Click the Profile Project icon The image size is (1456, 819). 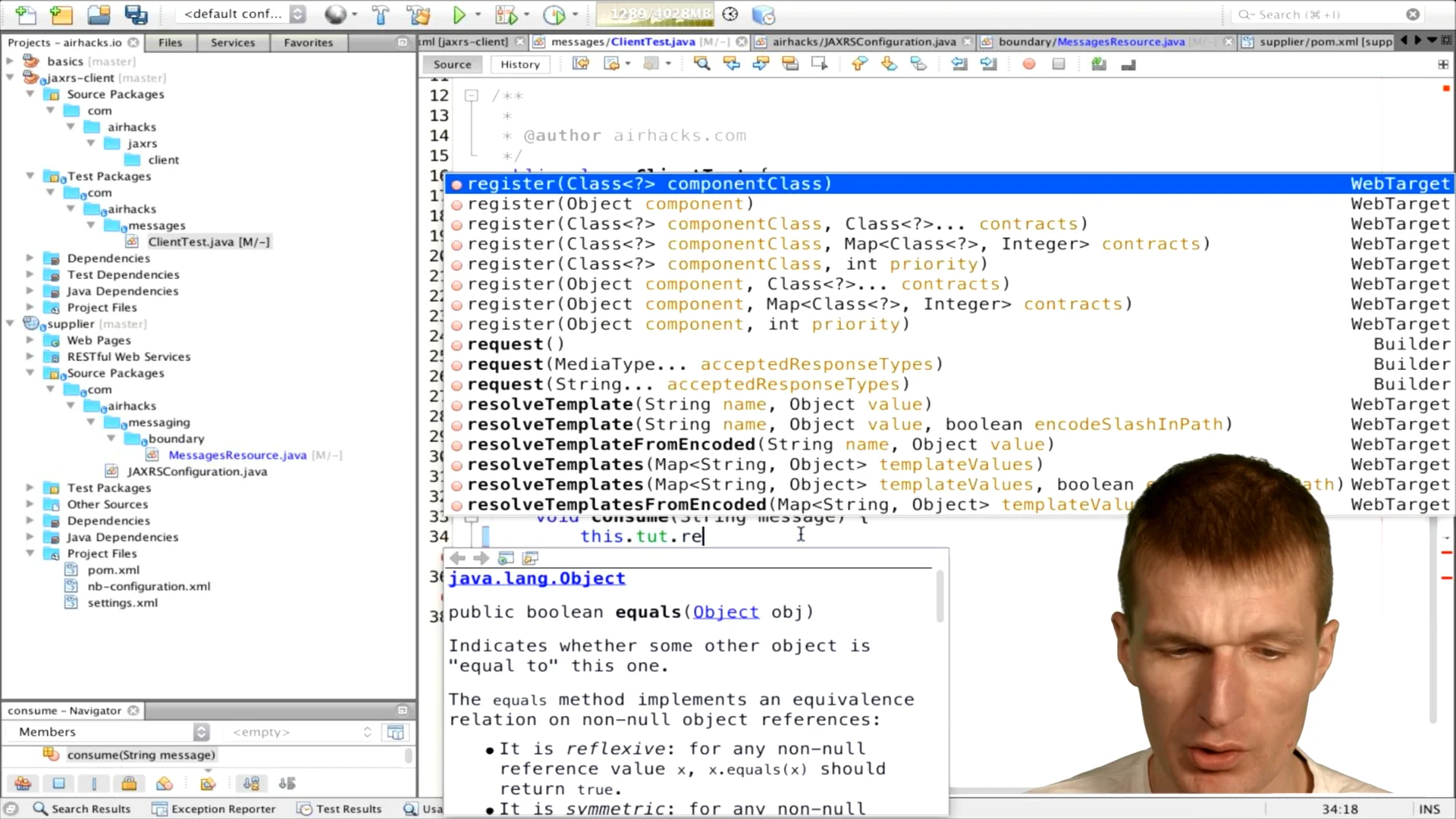click(554, 14)
